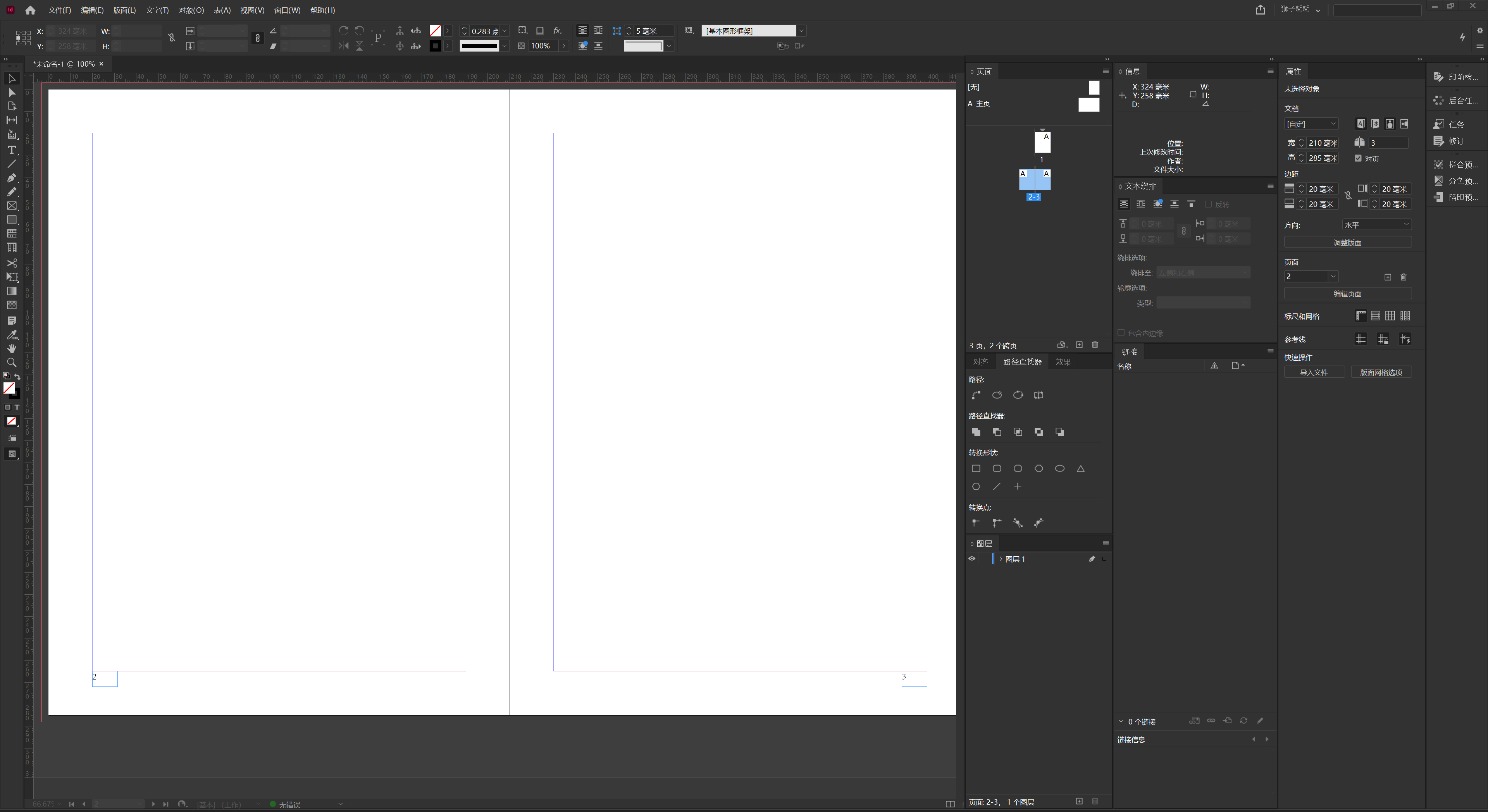Viewport: 1488px width, 812px height.
Task: Hide 图层 1 using eye icon
Action: (971, 559)
